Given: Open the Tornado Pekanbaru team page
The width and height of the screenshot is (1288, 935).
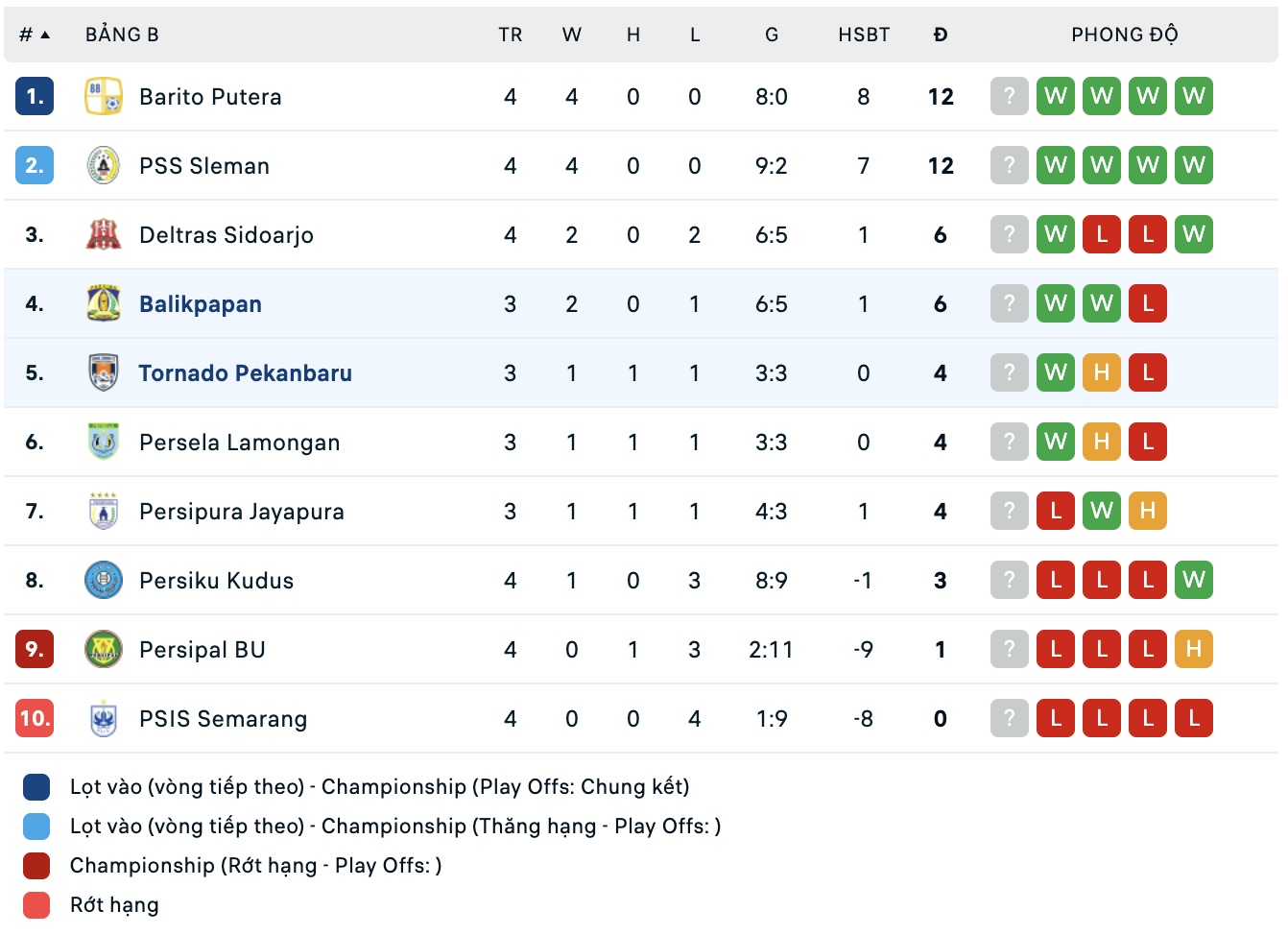Looking at the screenshot, I should click(246, 373).
